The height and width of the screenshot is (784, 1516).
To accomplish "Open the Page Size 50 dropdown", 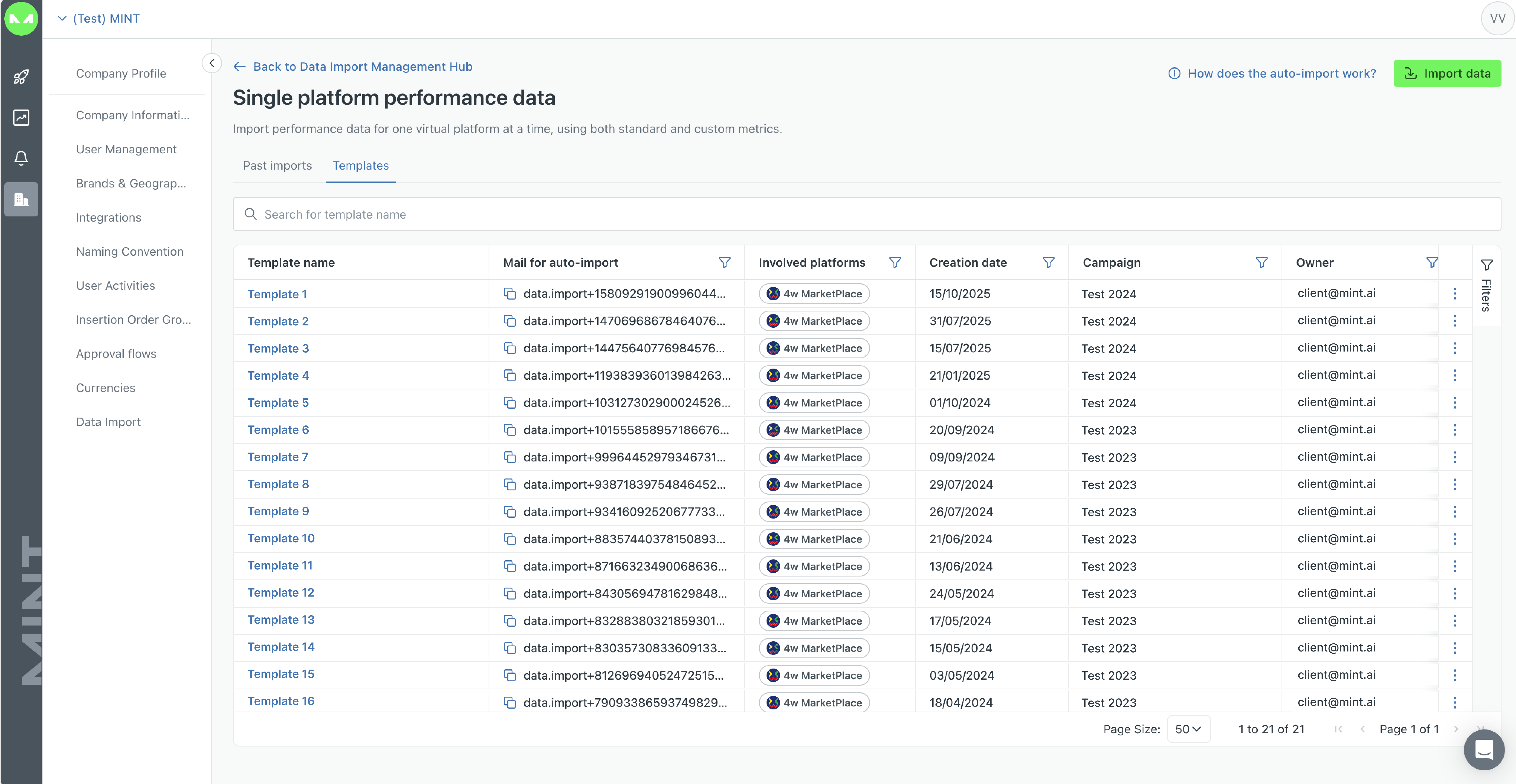I will [1188, 729].
